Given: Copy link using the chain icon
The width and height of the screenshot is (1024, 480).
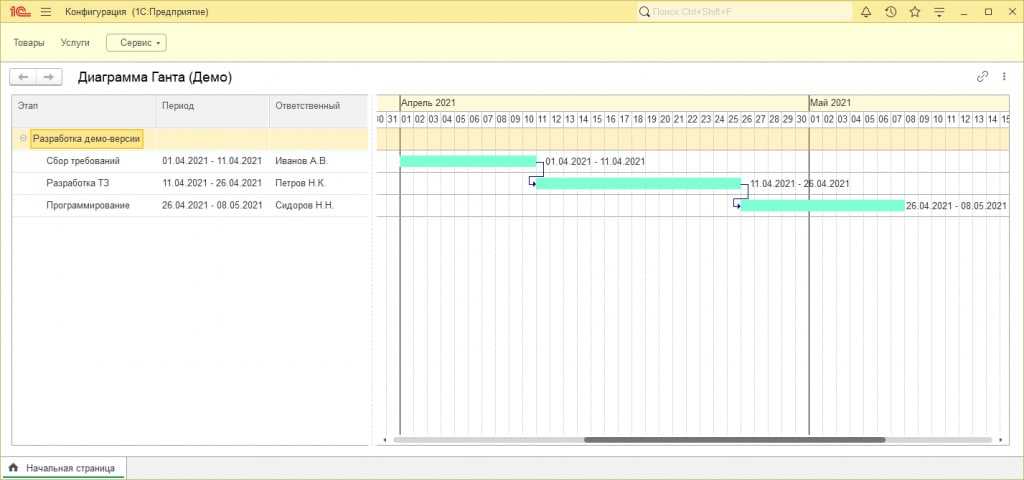Looking at the screenshot, I should tap(982, 76).
